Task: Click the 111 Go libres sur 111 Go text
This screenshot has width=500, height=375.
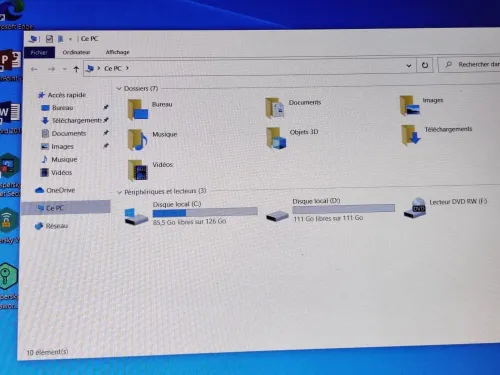Action: pos(328,218)
